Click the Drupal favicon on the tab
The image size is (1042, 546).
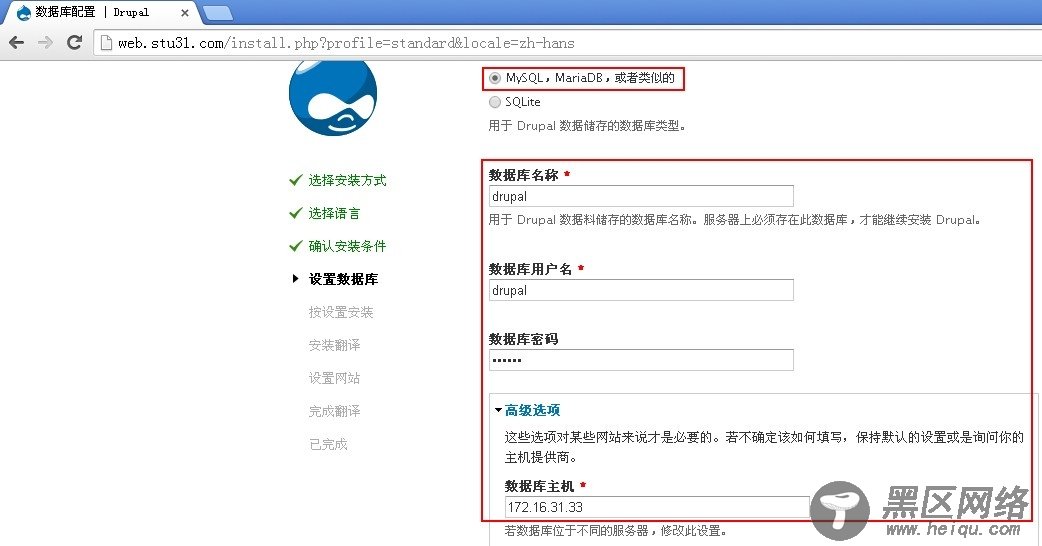pos(23,12)
